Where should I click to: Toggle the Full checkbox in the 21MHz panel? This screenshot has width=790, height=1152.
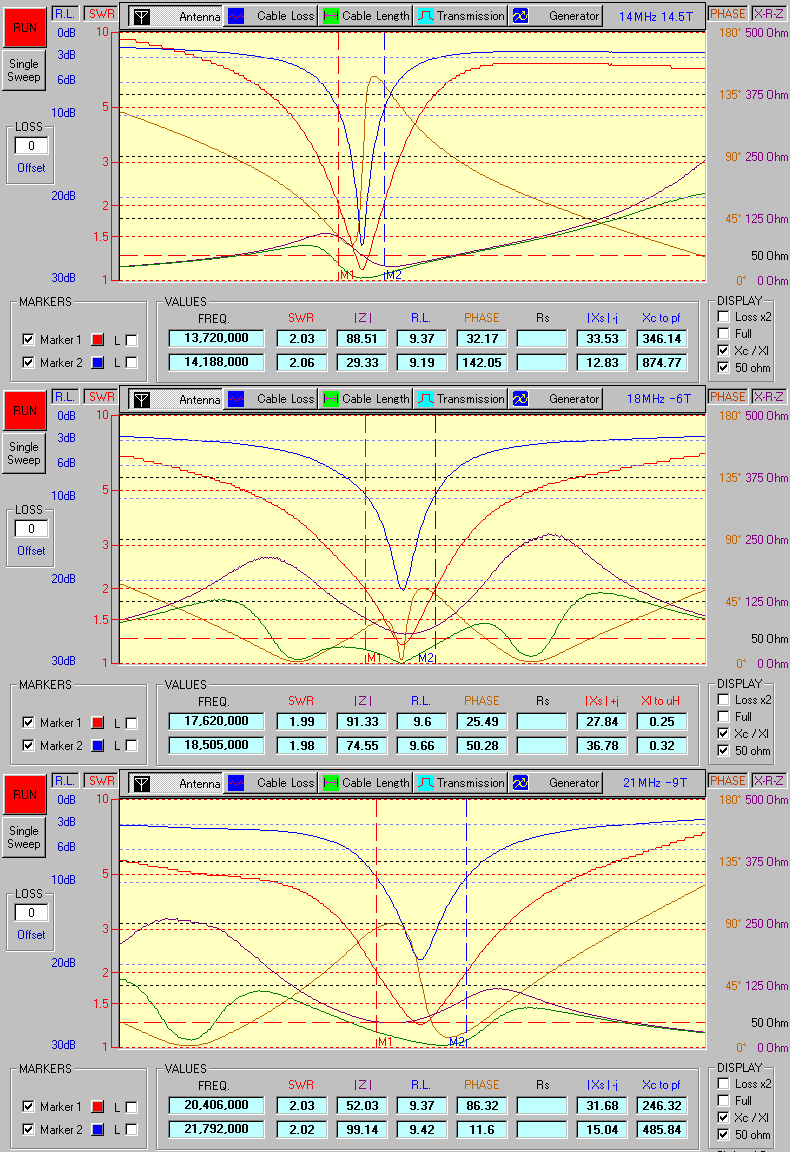(724, 1100)
